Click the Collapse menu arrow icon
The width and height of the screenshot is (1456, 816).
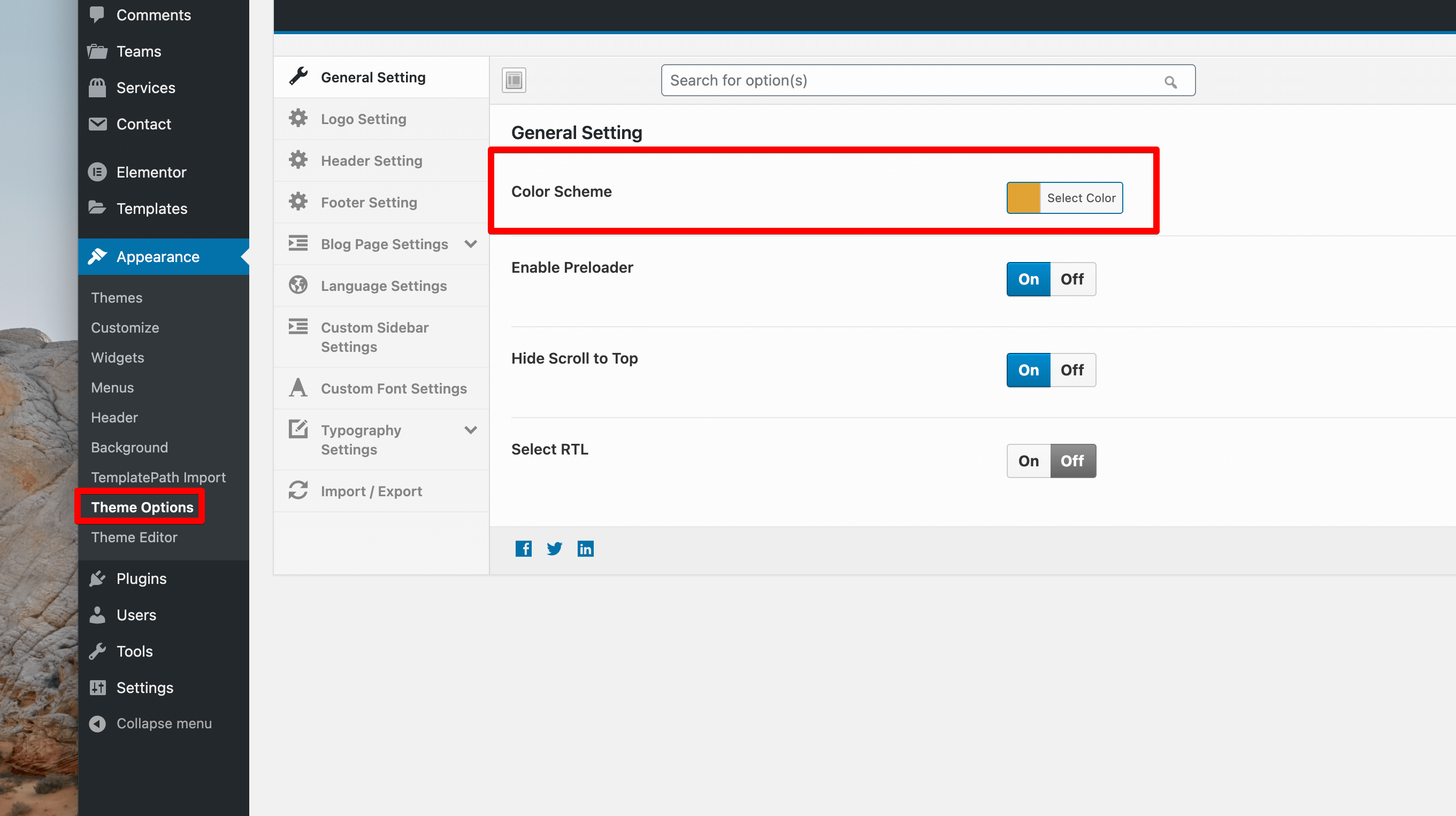[x=97, y=723]
